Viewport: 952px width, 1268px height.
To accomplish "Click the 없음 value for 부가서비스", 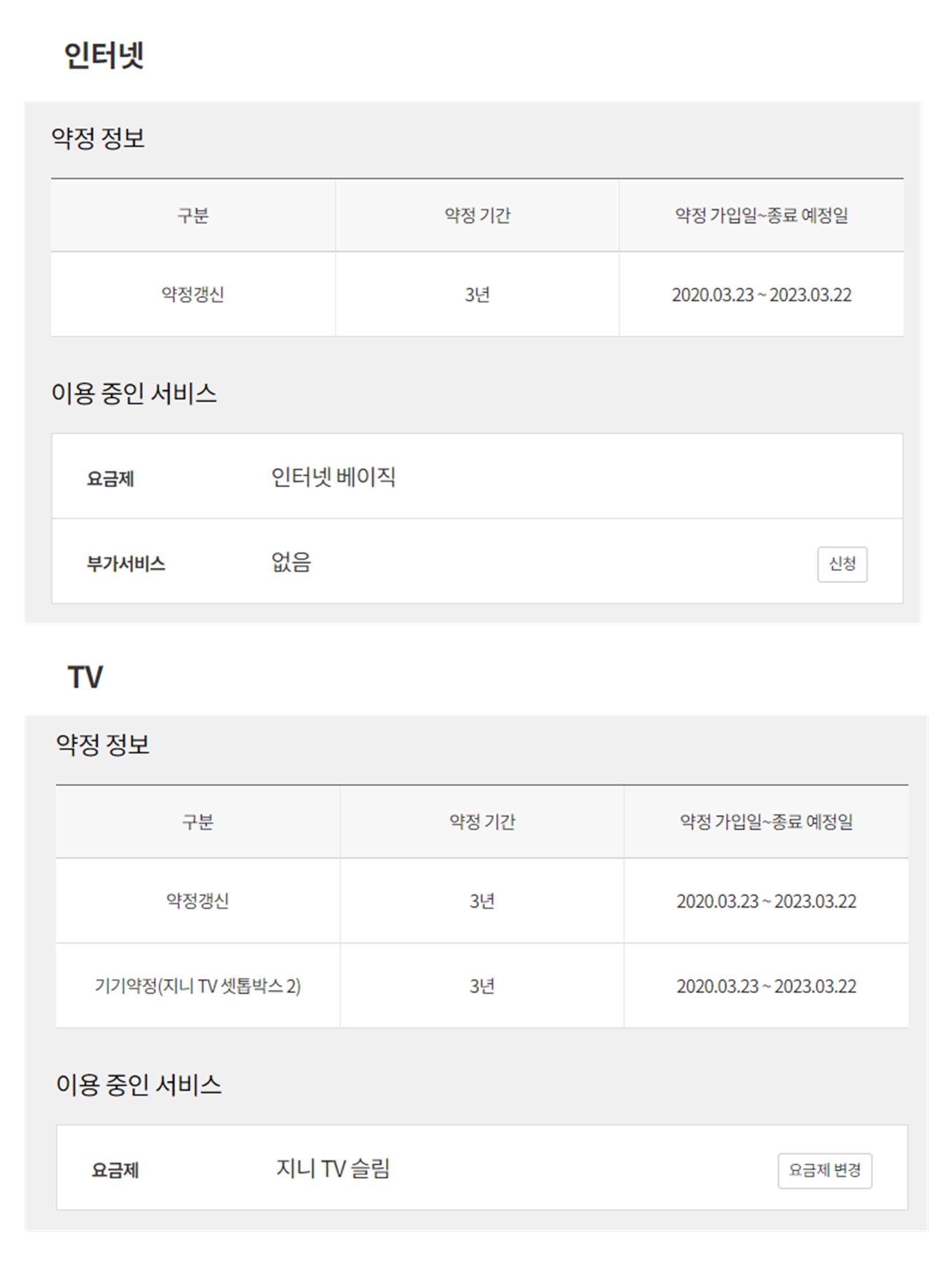I will point(291,562).
